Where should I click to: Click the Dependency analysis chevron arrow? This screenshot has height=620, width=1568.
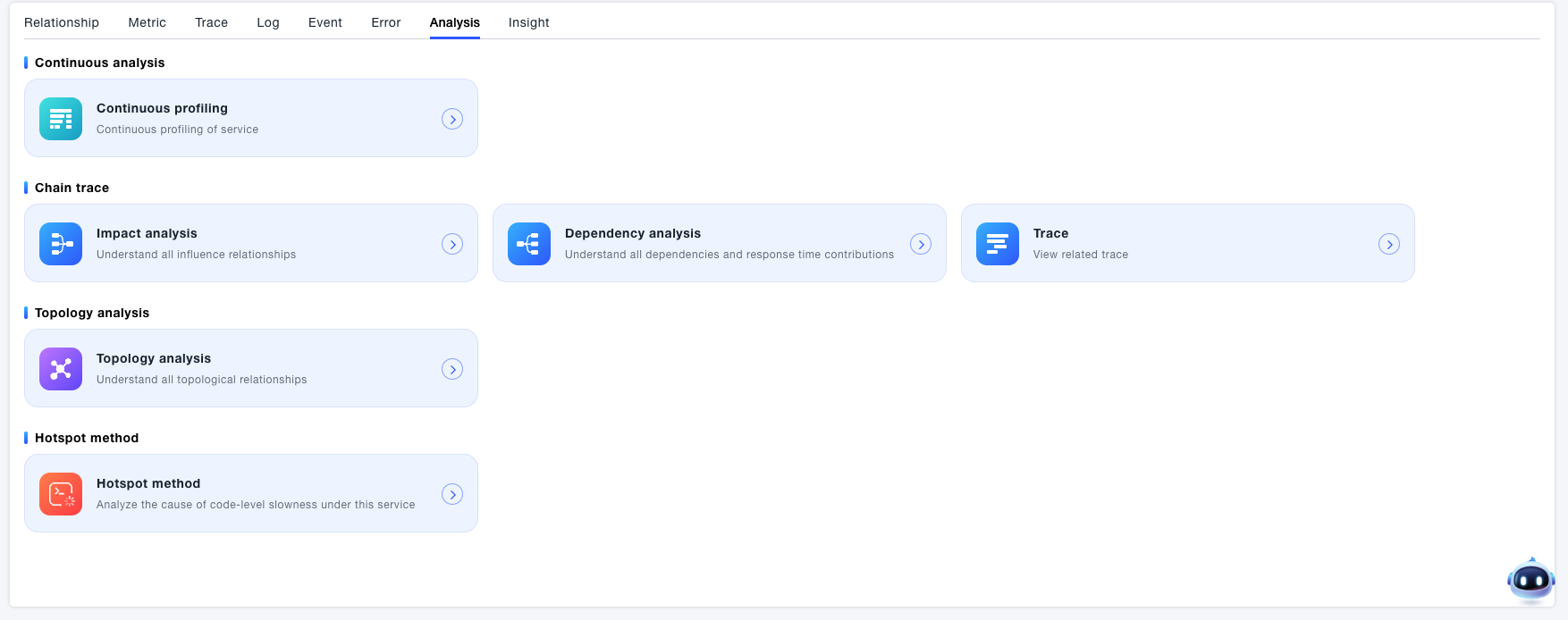coord(921,244)
